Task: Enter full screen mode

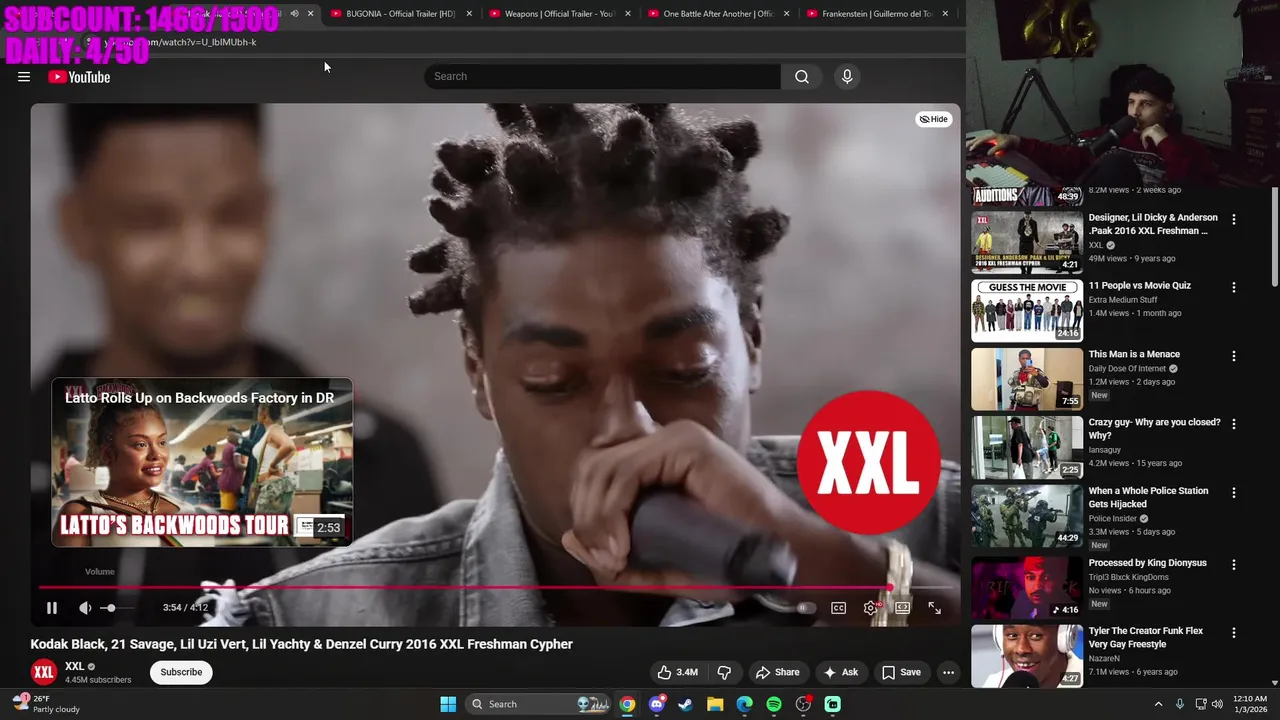Action: [x=934, y=608]
